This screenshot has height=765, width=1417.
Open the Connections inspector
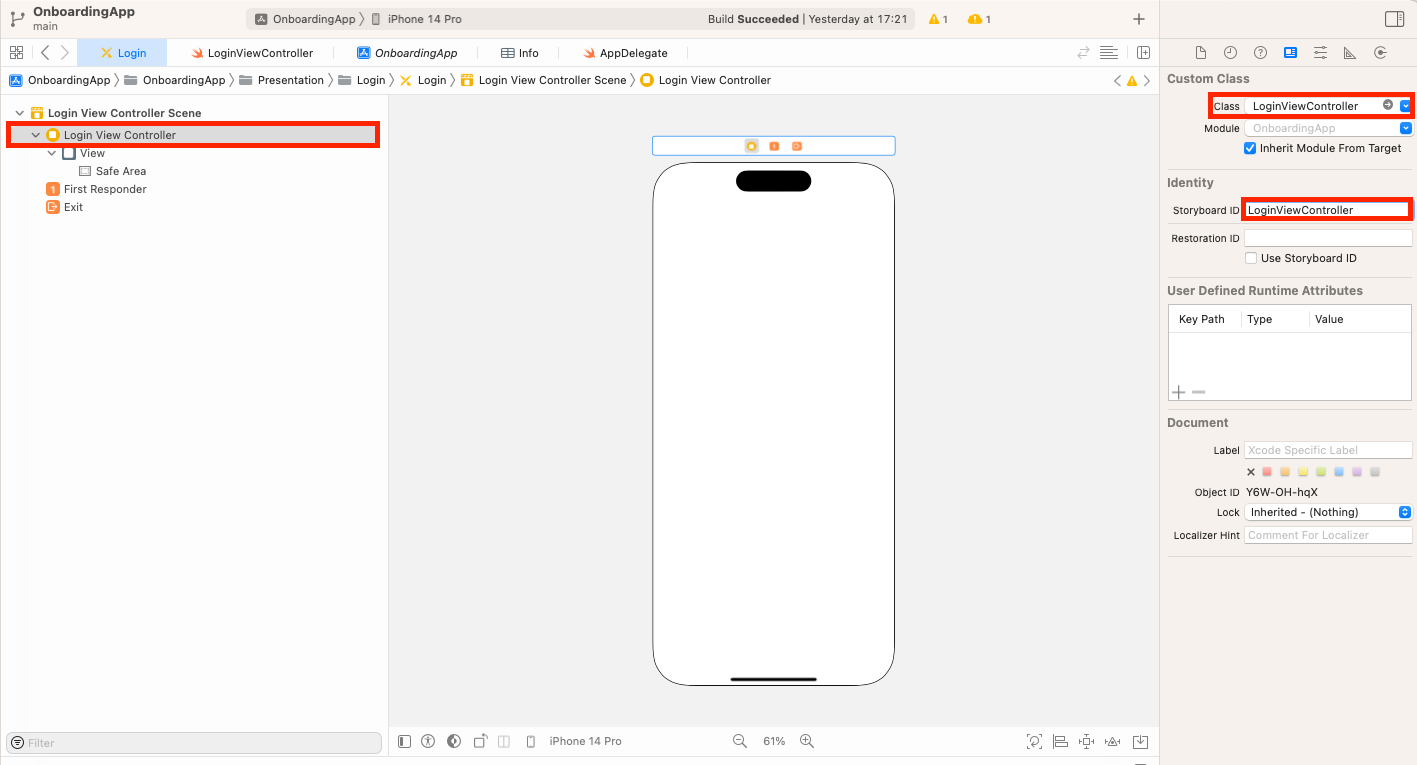point(1381,52)
